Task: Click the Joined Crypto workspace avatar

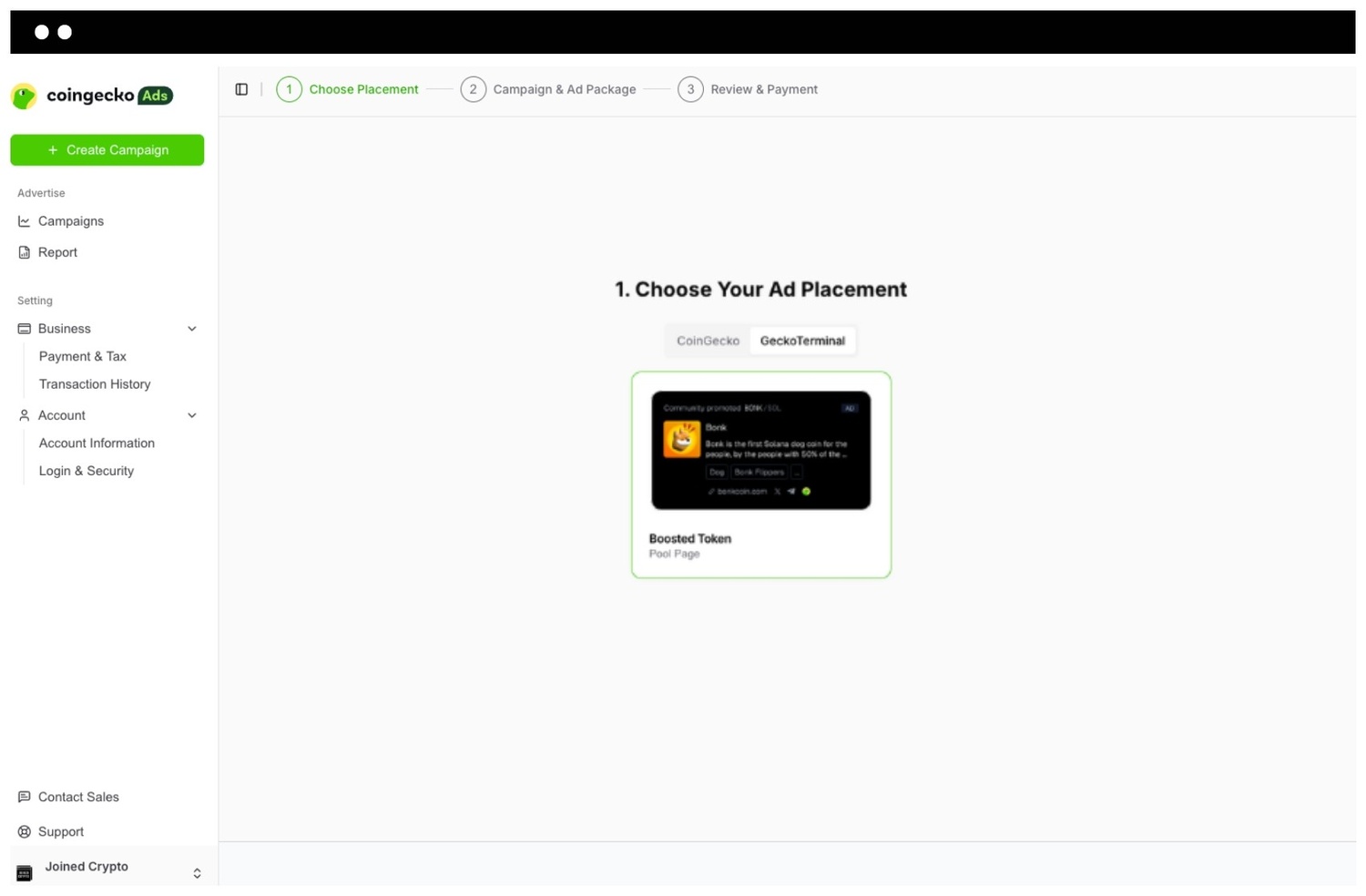Action: click(25, 873)
